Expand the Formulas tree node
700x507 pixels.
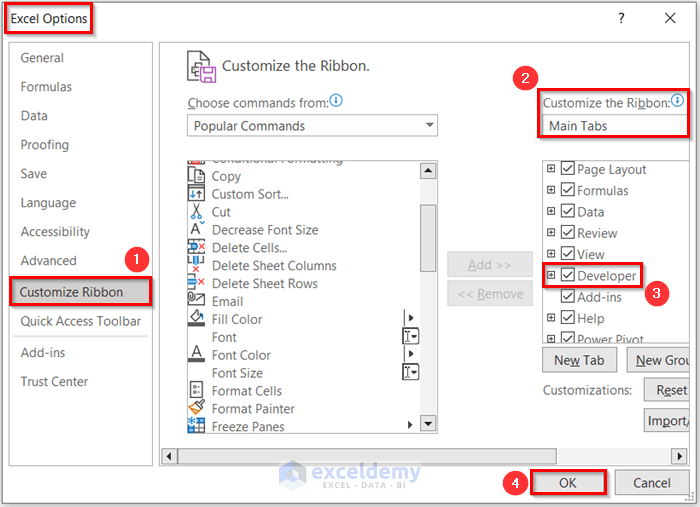(551, 190)
